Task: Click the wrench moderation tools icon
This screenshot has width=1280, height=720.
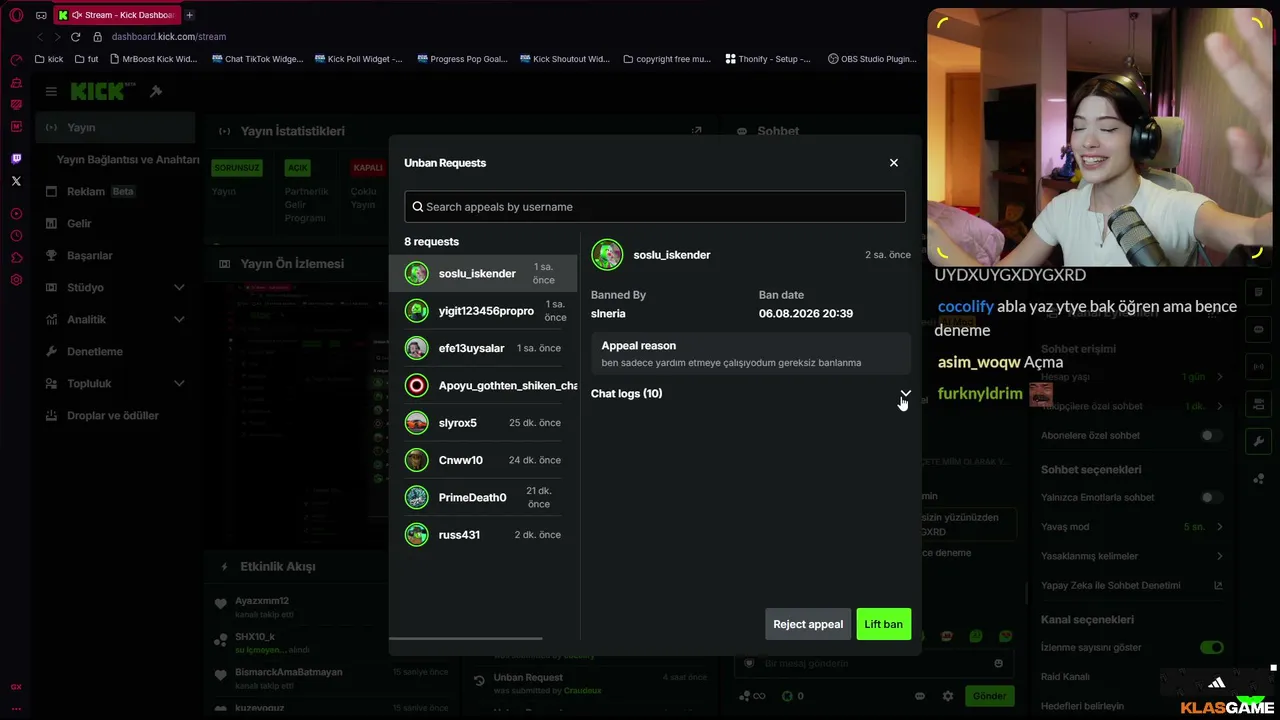Action: click(x=1258, y=442)
